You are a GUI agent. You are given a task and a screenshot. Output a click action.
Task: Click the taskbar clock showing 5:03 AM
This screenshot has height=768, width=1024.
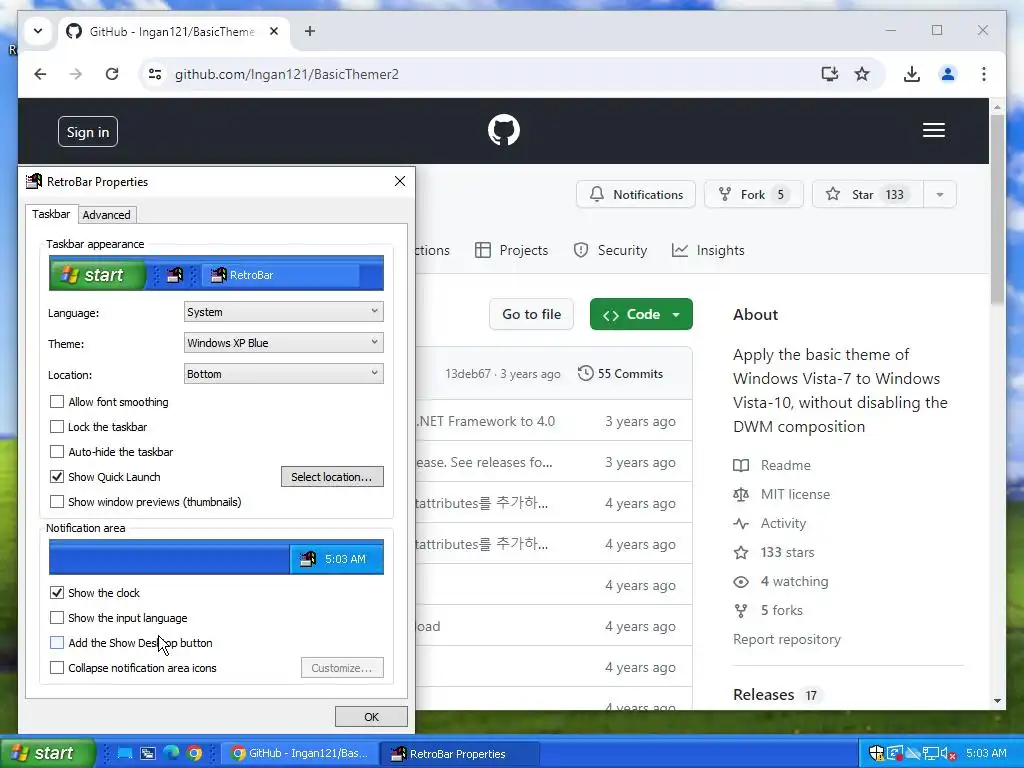[986, 753]
